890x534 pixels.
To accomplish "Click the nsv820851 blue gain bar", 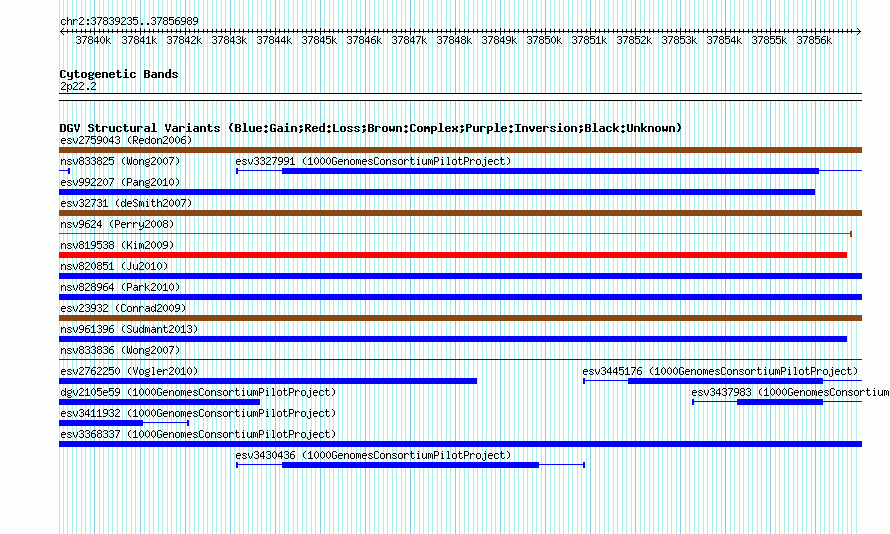I will 460,276.
